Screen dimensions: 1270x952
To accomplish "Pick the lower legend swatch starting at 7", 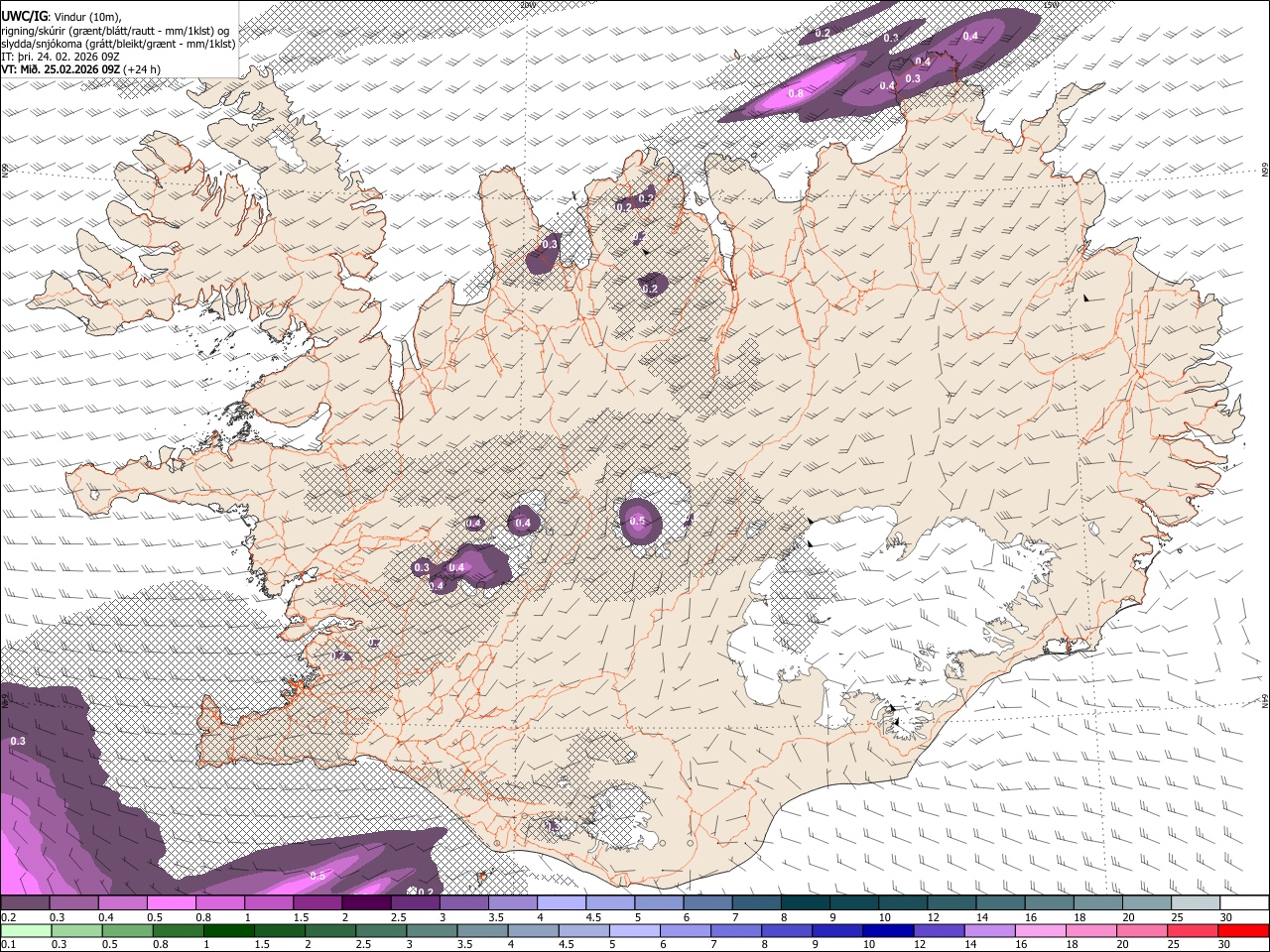I will pos(736,930).
